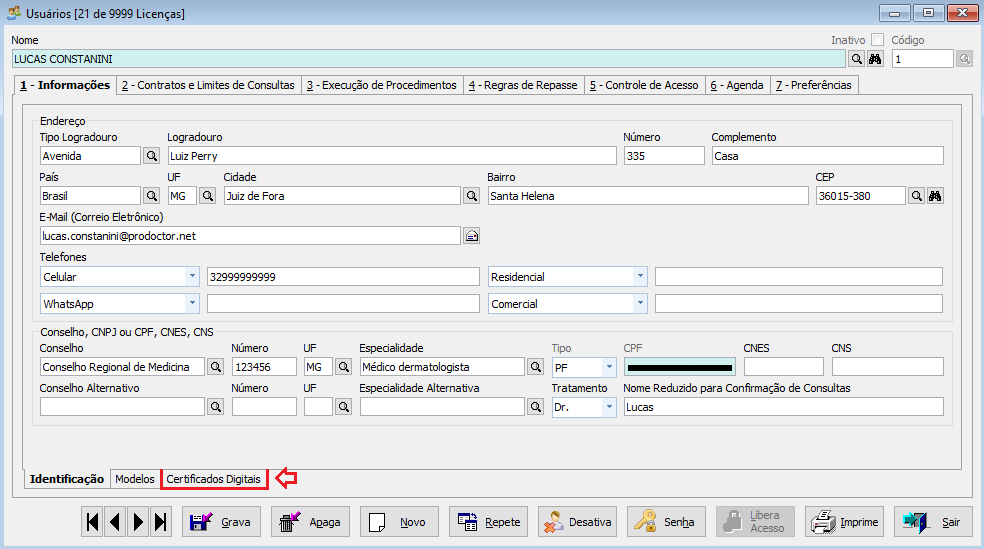Open alternative council UF lookup magnifier
This screenshot has width=984, height=549.
[343, 407]
